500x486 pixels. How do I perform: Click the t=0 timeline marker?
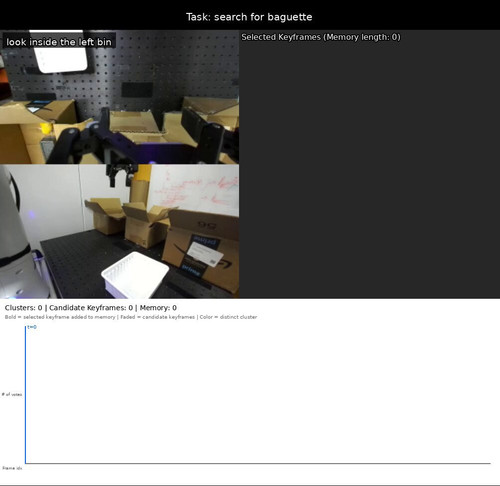coord(32,327)
